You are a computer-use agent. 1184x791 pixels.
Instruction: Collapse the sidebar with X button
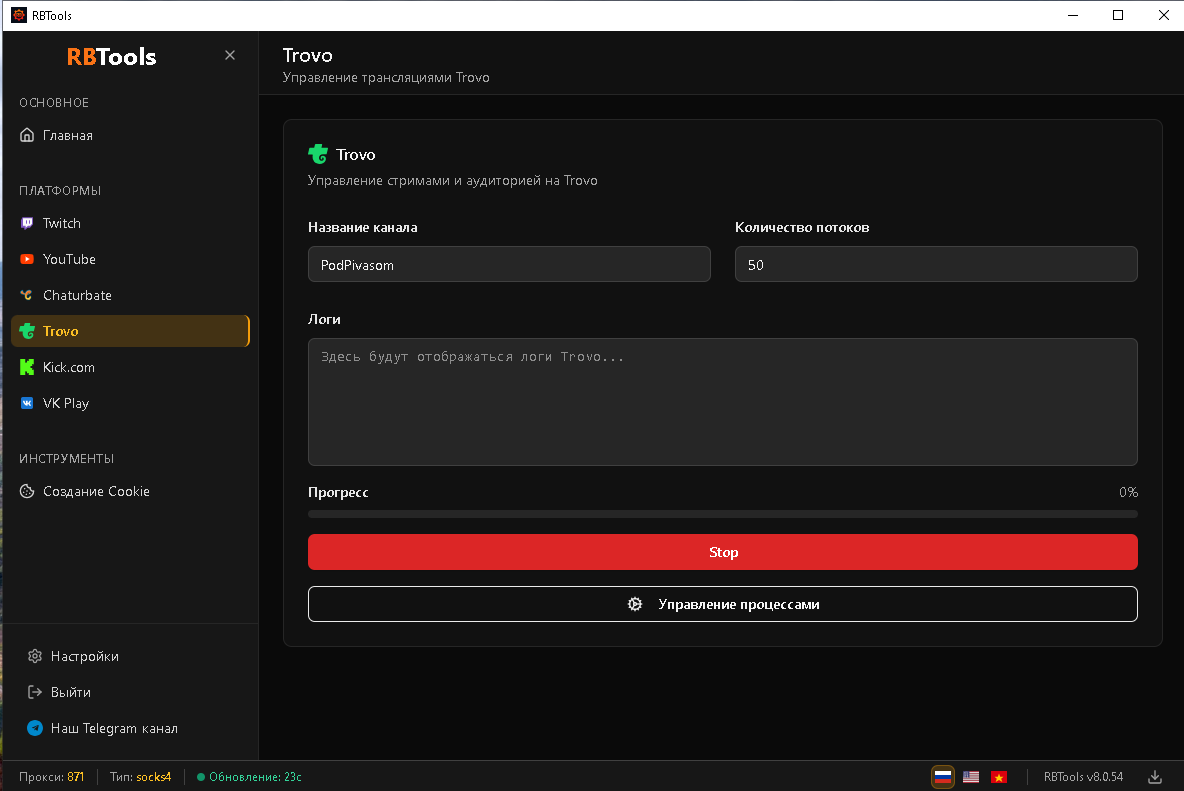coord(230,55)
